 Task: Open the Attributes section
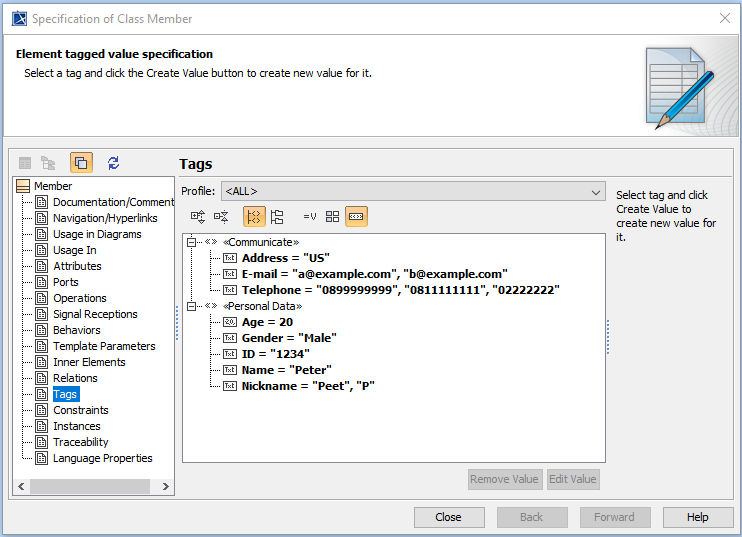click(77, 266)
